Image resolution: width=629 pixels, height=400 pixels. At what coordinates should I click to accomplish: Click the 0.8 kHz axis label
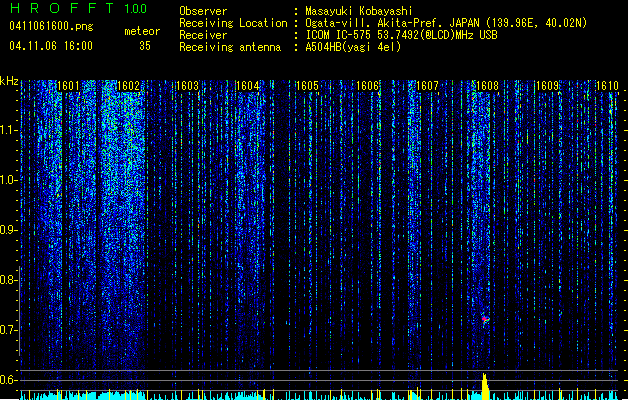tap(8, 280)
